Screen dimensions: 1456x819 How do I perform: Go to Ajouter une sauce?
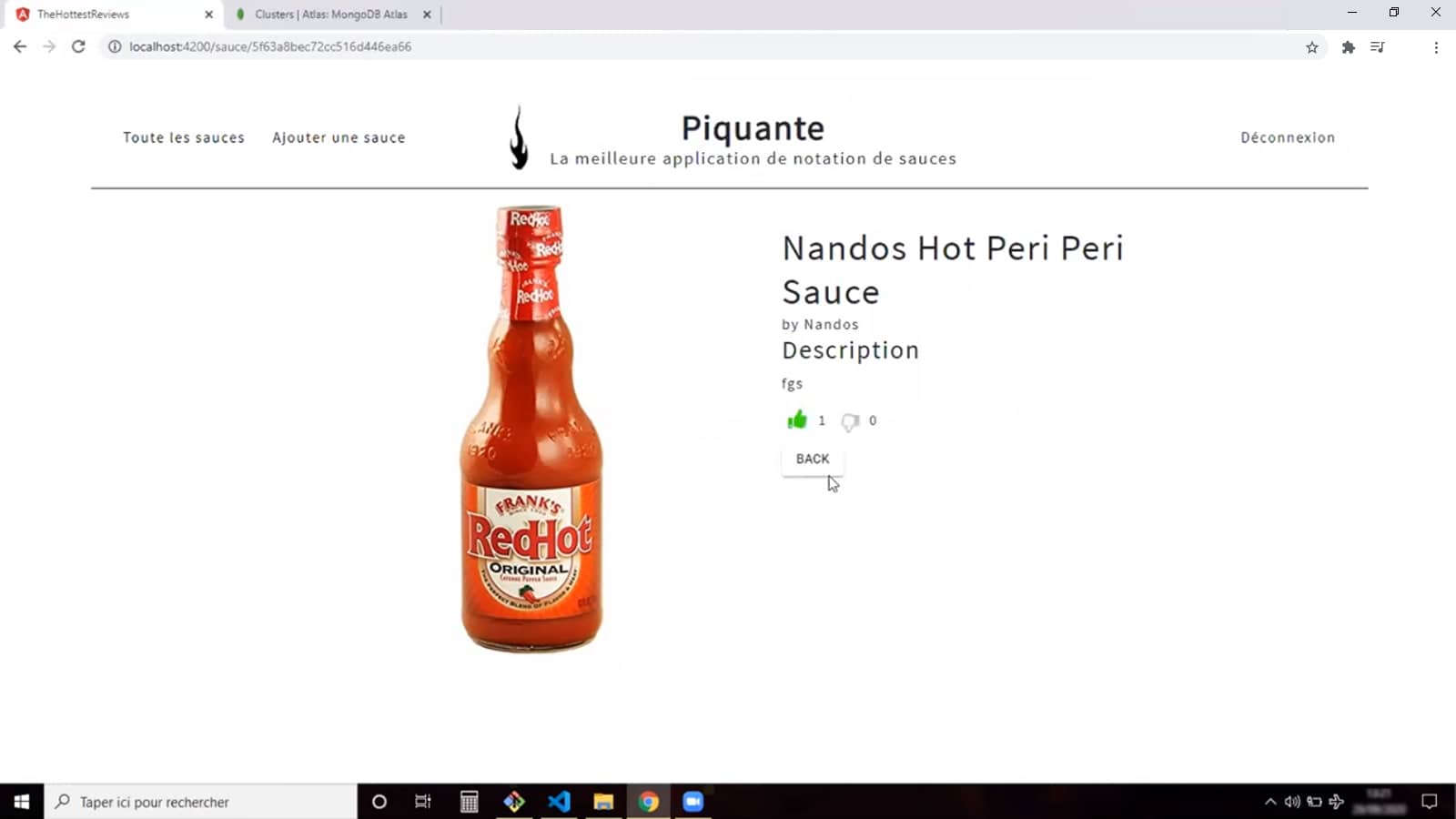click(339, 137)
